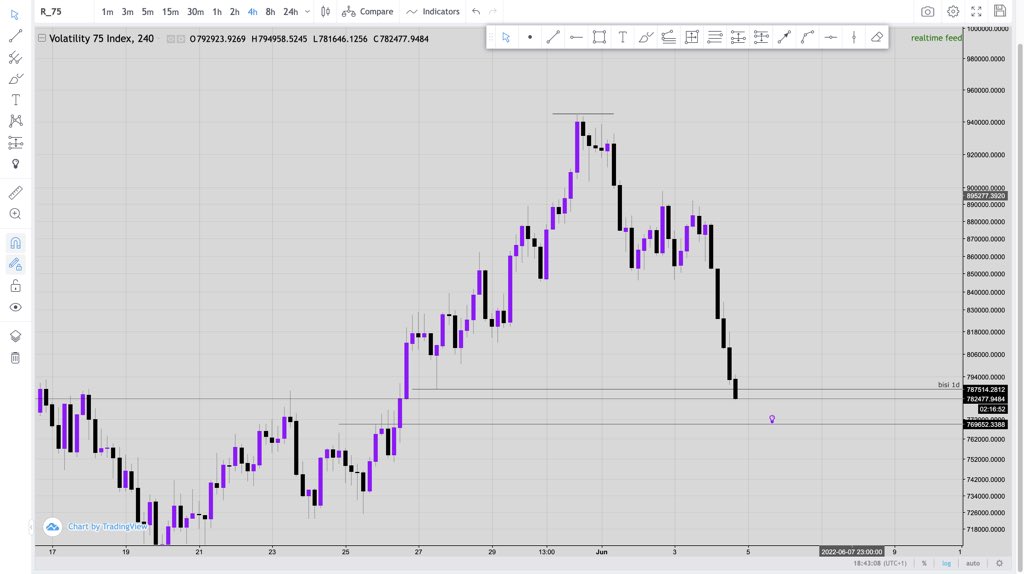Switch to 3m timeframe
This screenshot has height=574, width=1024.
[x=127, y=12]
